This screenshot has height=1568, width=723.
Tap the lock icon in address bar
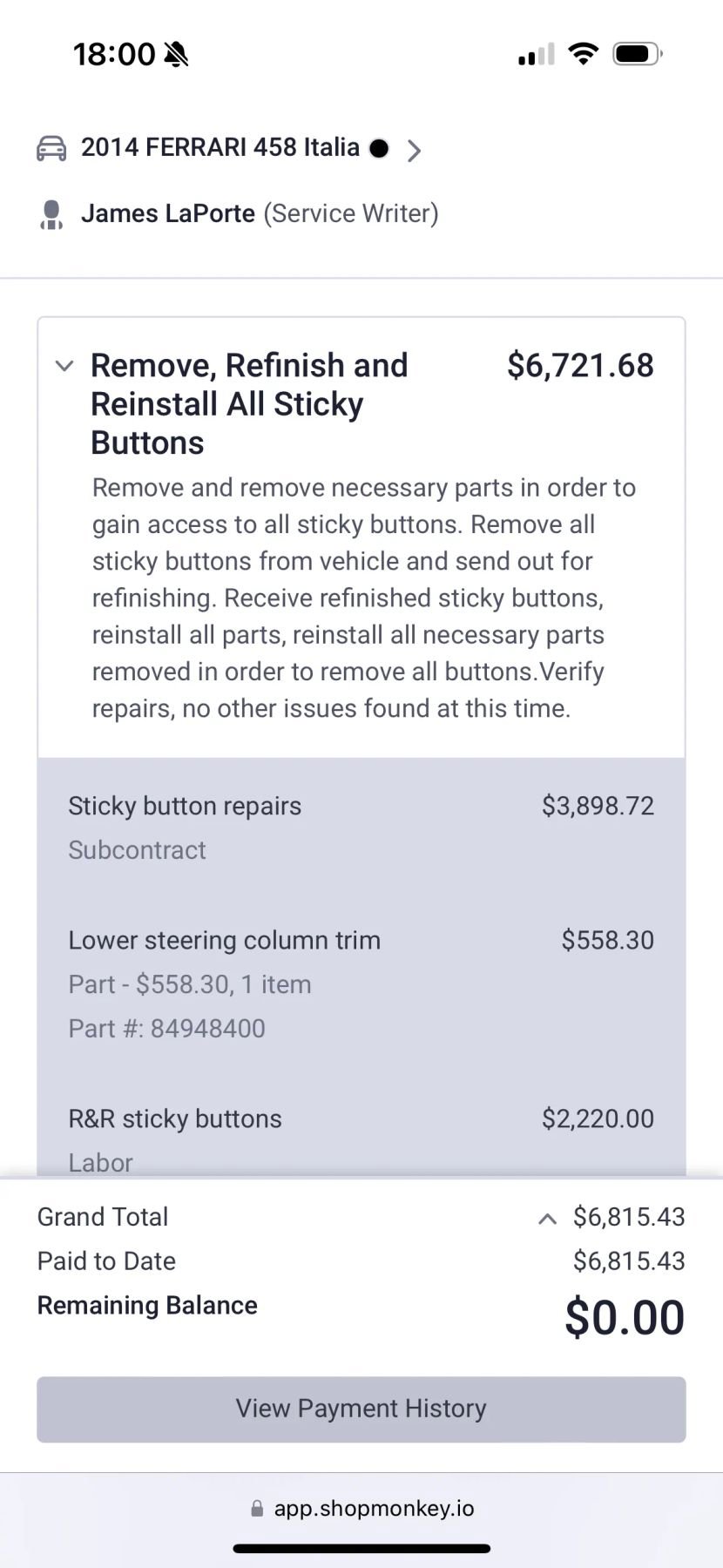point(257,1509)
